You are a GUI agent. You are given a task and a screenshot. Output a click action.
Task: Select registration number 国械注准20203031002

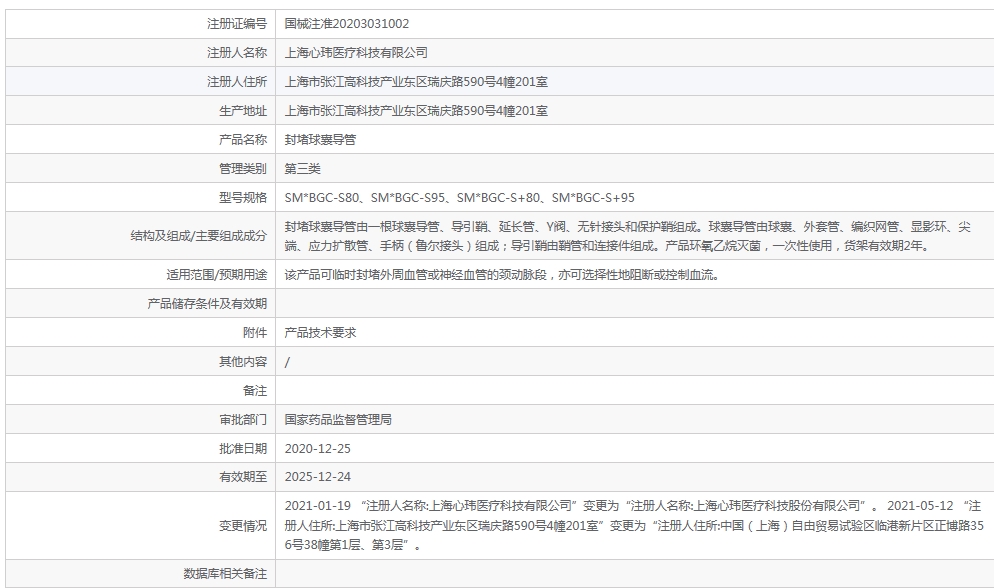[347, 23]
